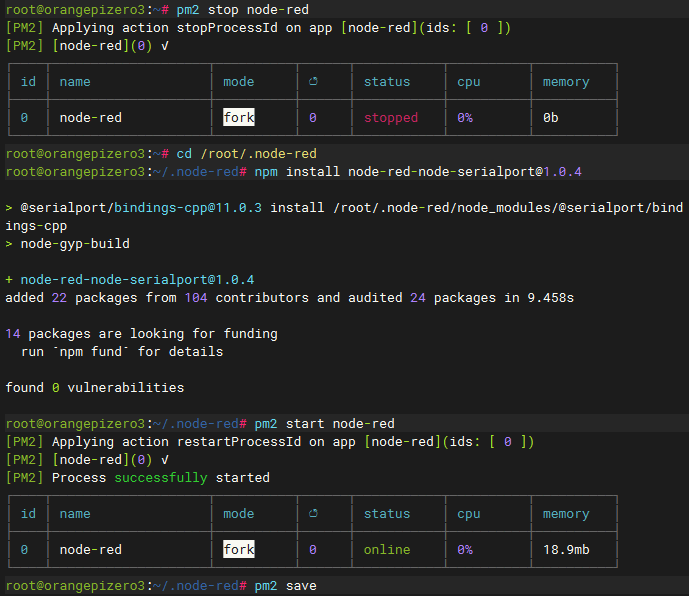The height and width of the screenshot is (596, 689).
Task: Click "npm install node-red-node-serialport@1.0.4" command
Action: (418, 172)
